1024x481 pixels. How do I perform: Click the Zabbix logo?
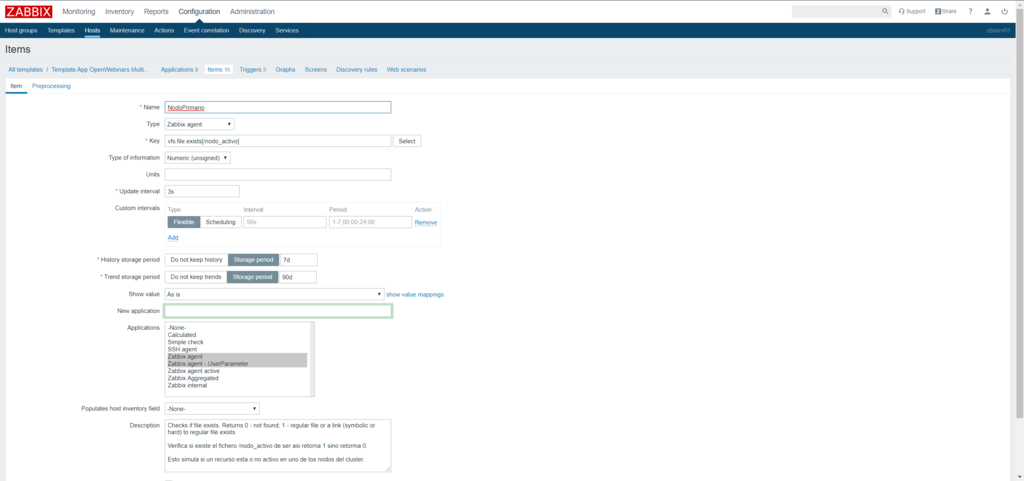click(x=29, y=11)
